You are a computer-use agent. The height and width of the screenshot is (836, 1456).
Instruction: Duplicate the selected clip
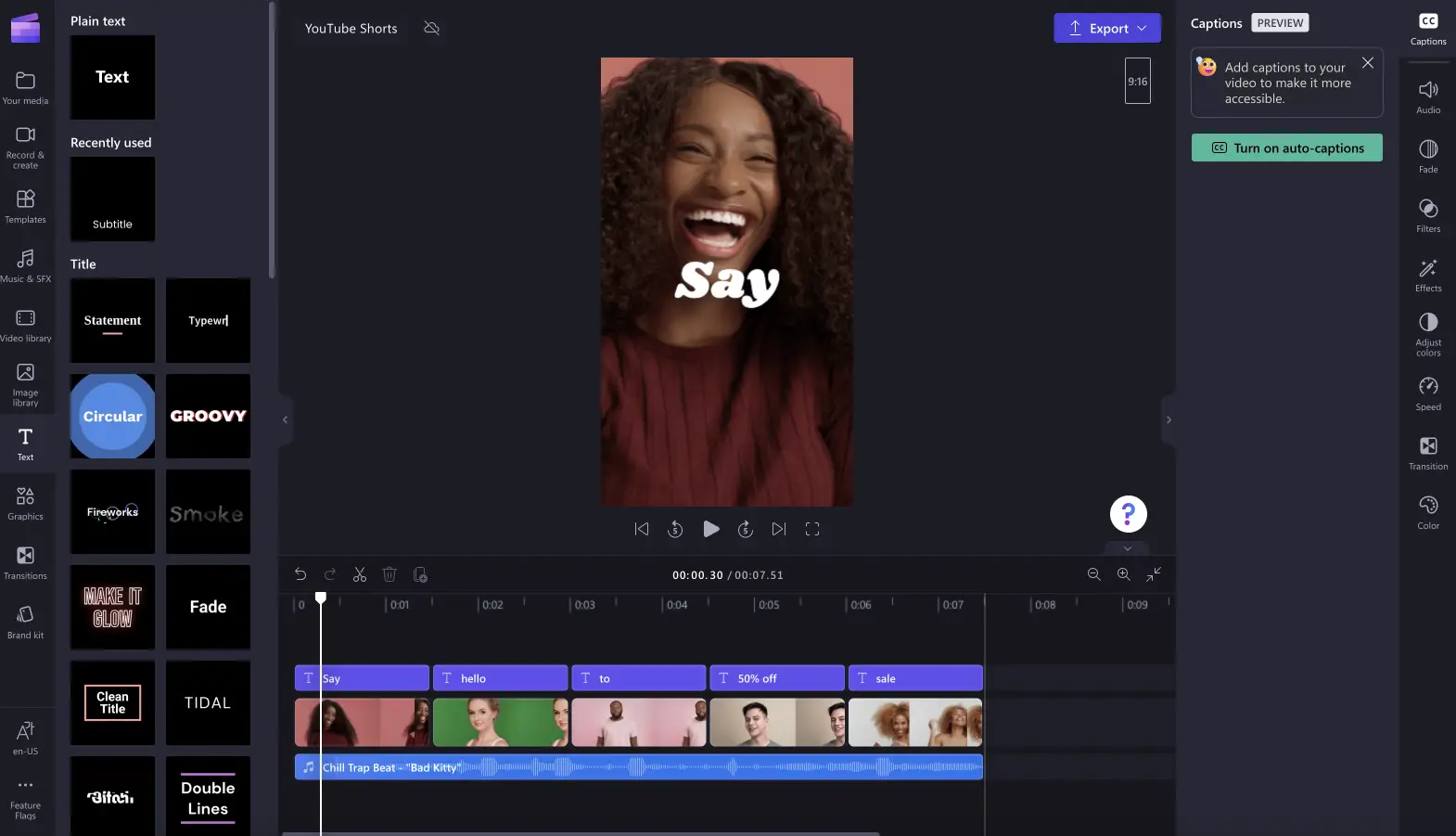420,574
